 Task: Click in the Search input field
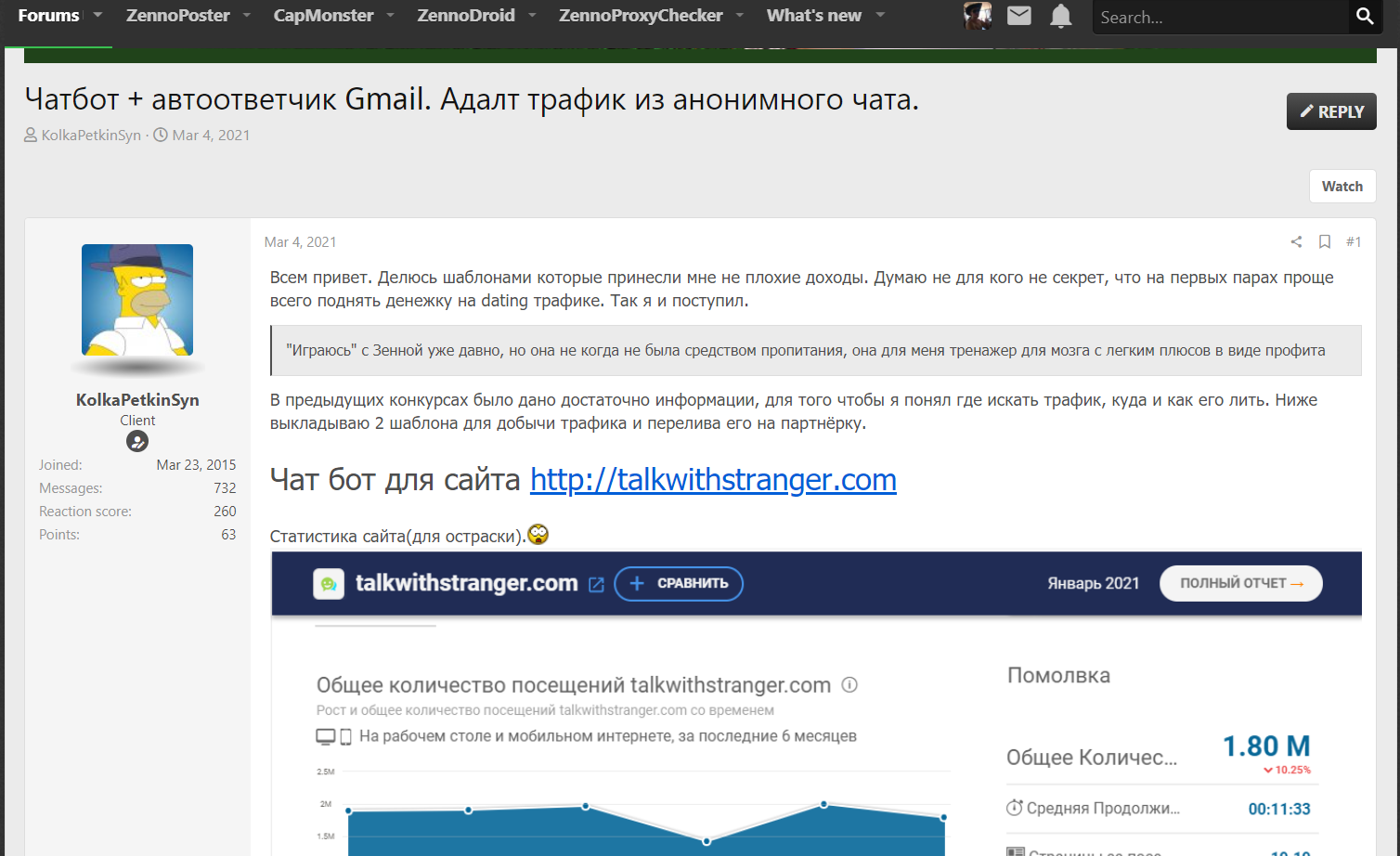pyautogui.click(x=1219, y=17)
